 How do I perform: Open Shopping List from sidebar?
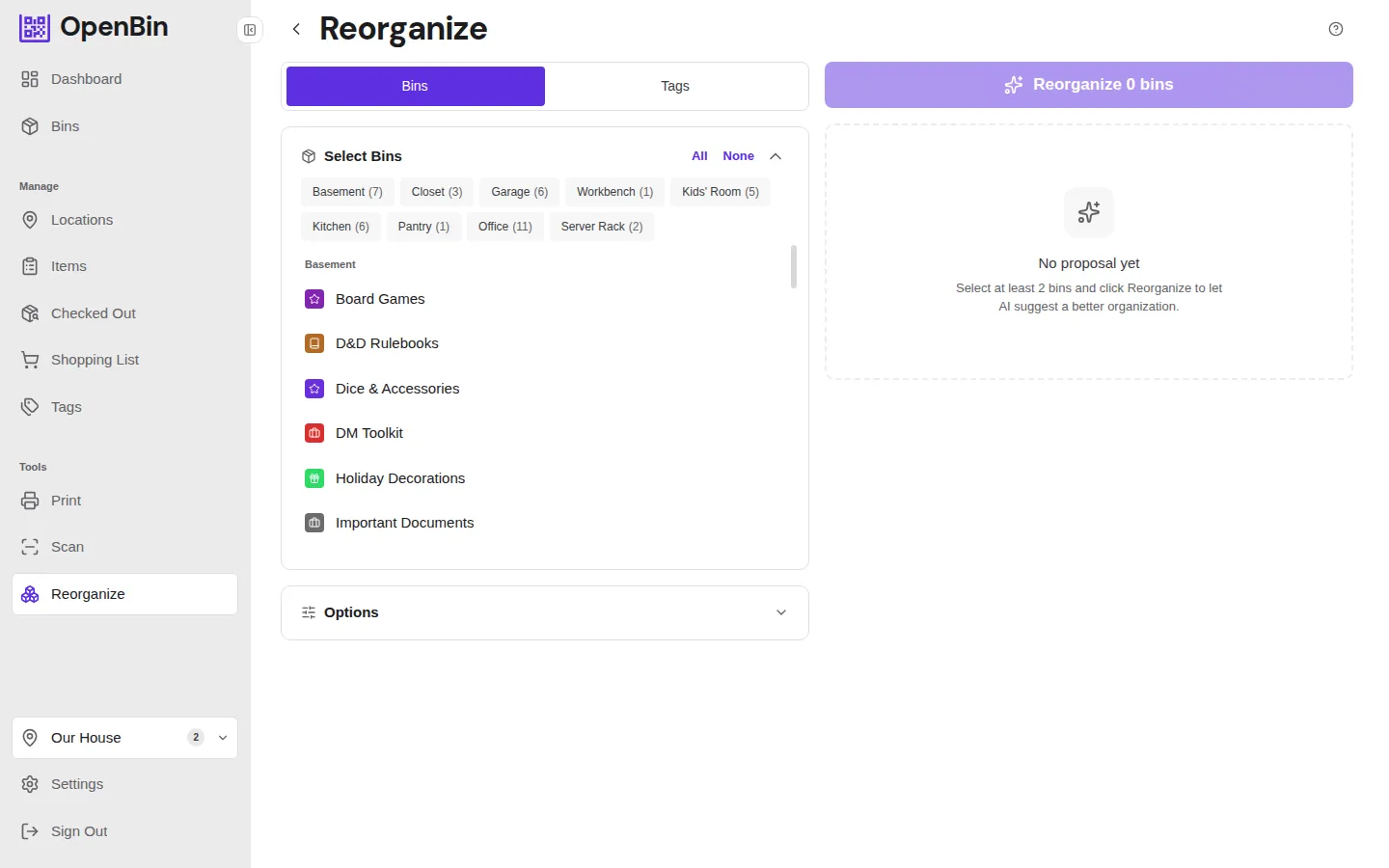pyautogui.click(x=125, y=360)
